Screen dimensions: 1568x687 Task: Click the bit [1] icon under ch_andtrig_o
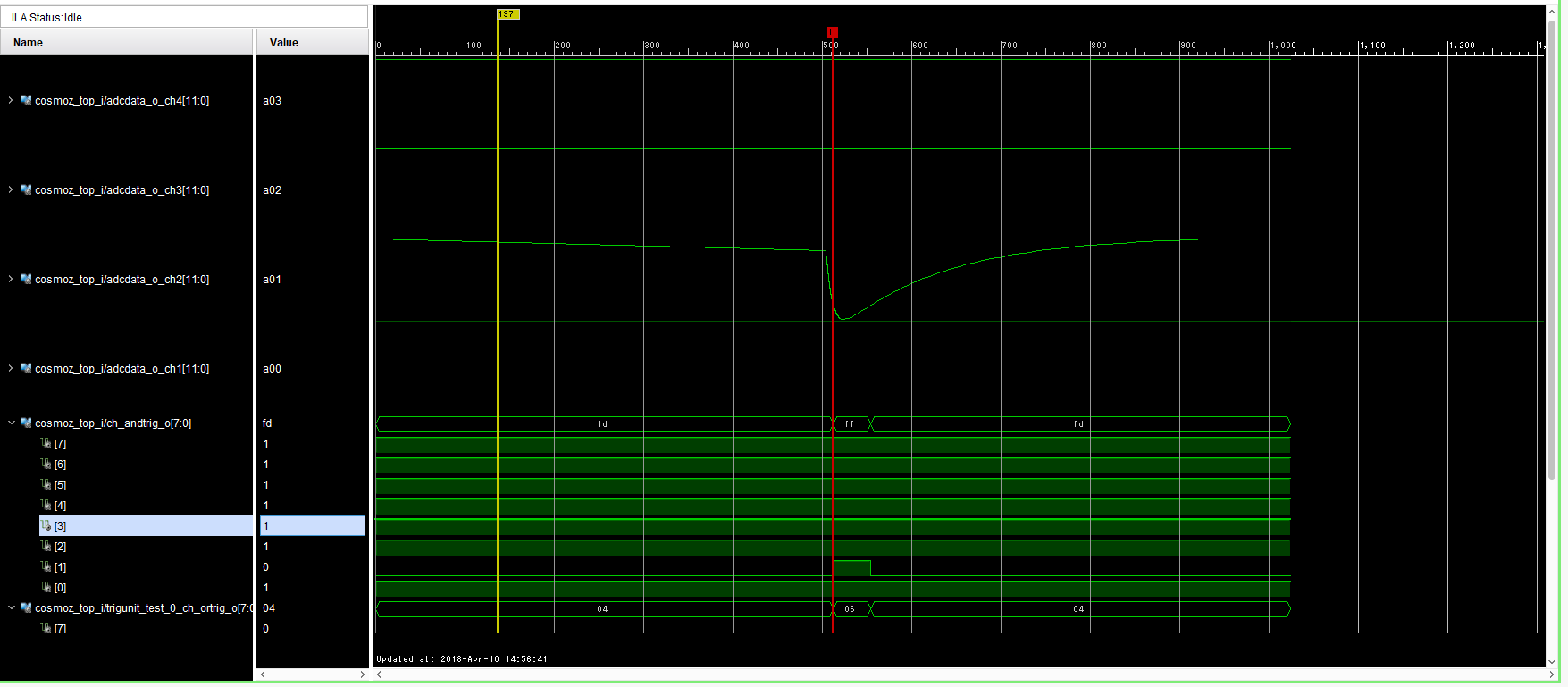[x=46, y=567]
